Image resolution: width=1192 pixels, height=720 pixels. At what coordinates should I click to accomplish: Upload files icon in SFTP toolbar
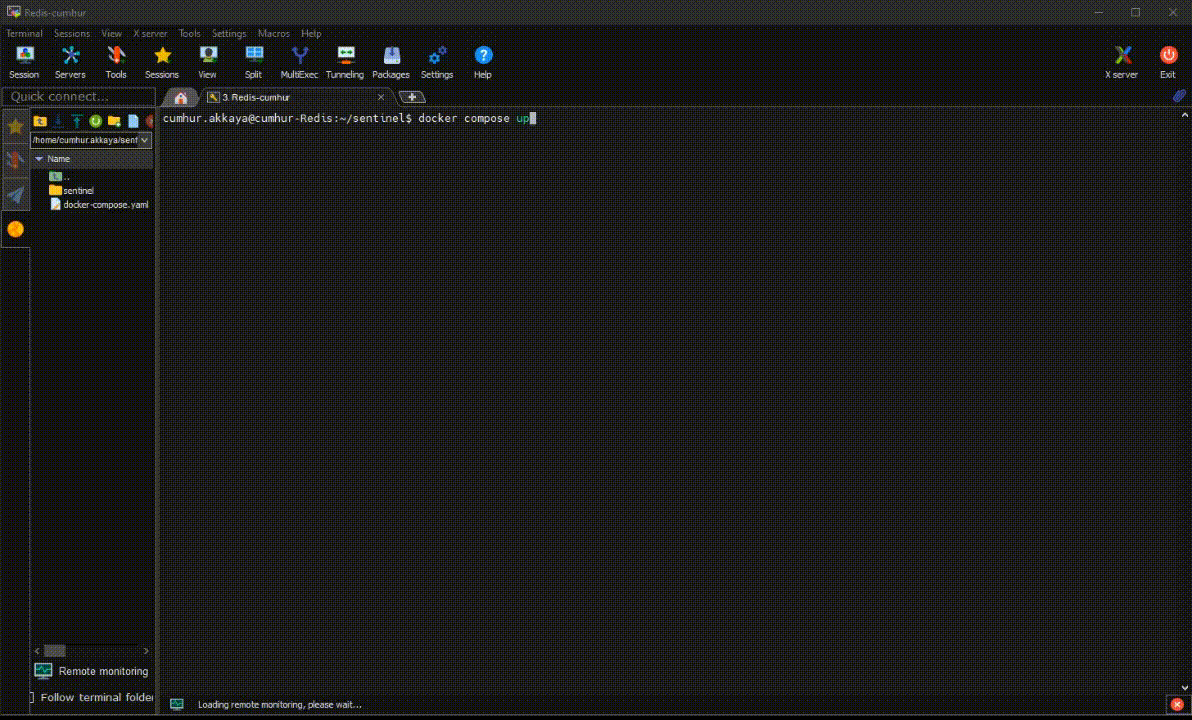tap(77, 121)
